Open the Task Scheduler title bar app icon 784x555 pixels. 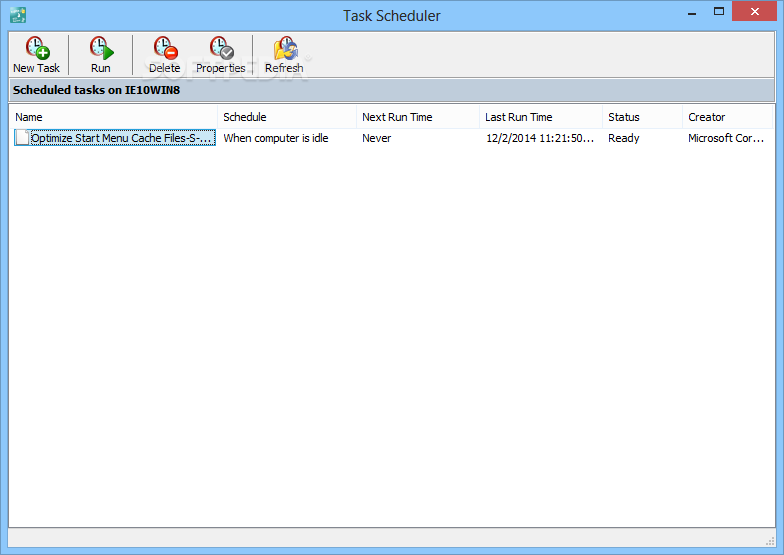(x=18, y=15)
